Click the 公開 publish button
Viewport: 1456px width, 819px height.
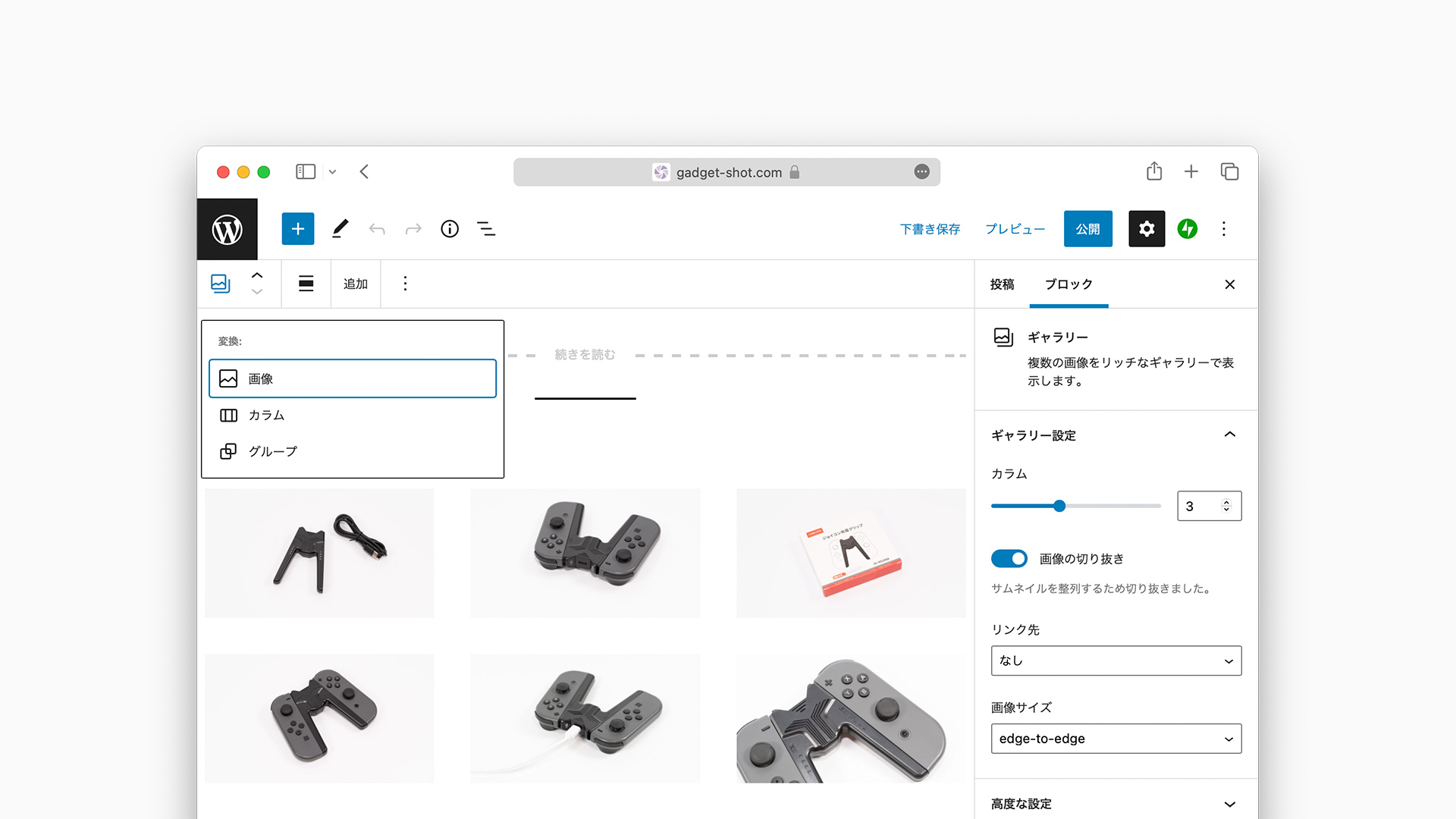coord(1087,229)
